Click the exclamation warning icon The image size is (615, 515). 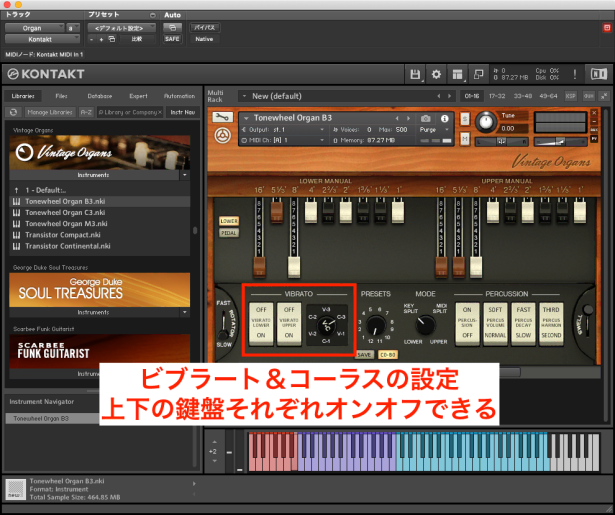click(x=575, y=74)
